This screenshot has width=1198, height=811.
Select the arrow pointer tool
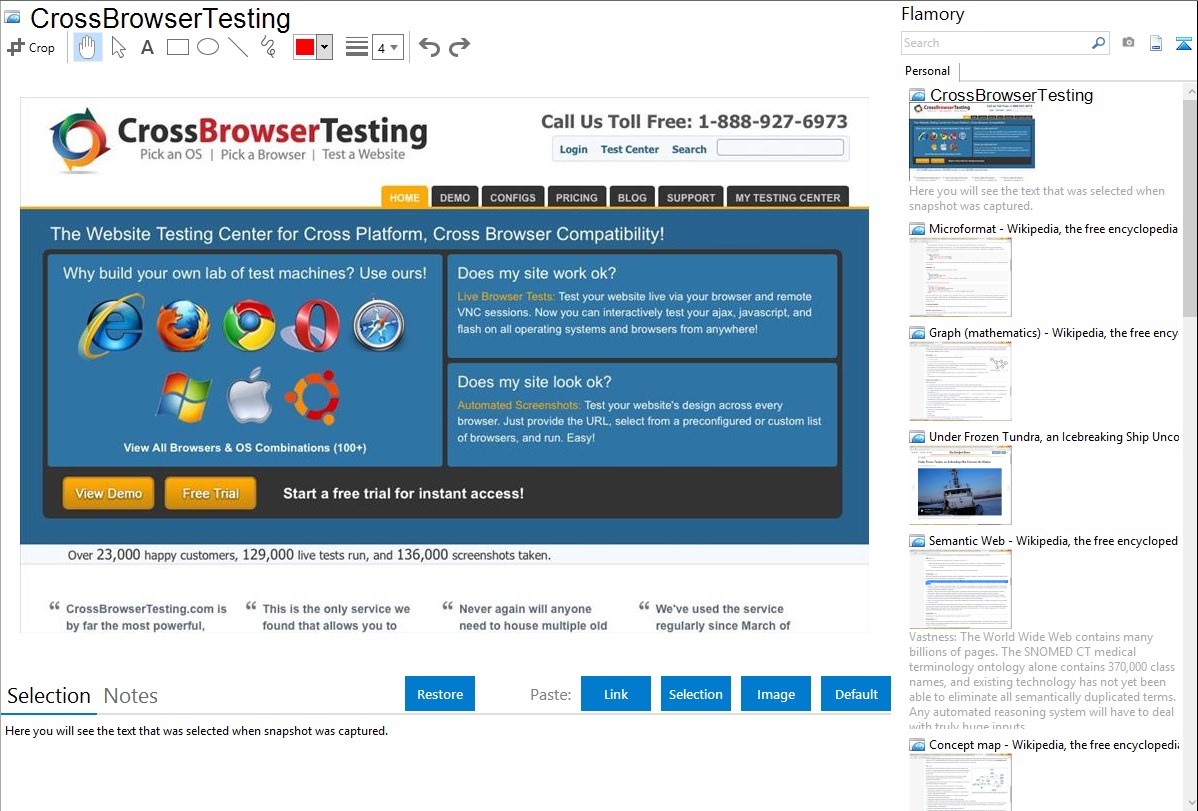(x=118, y=47)
